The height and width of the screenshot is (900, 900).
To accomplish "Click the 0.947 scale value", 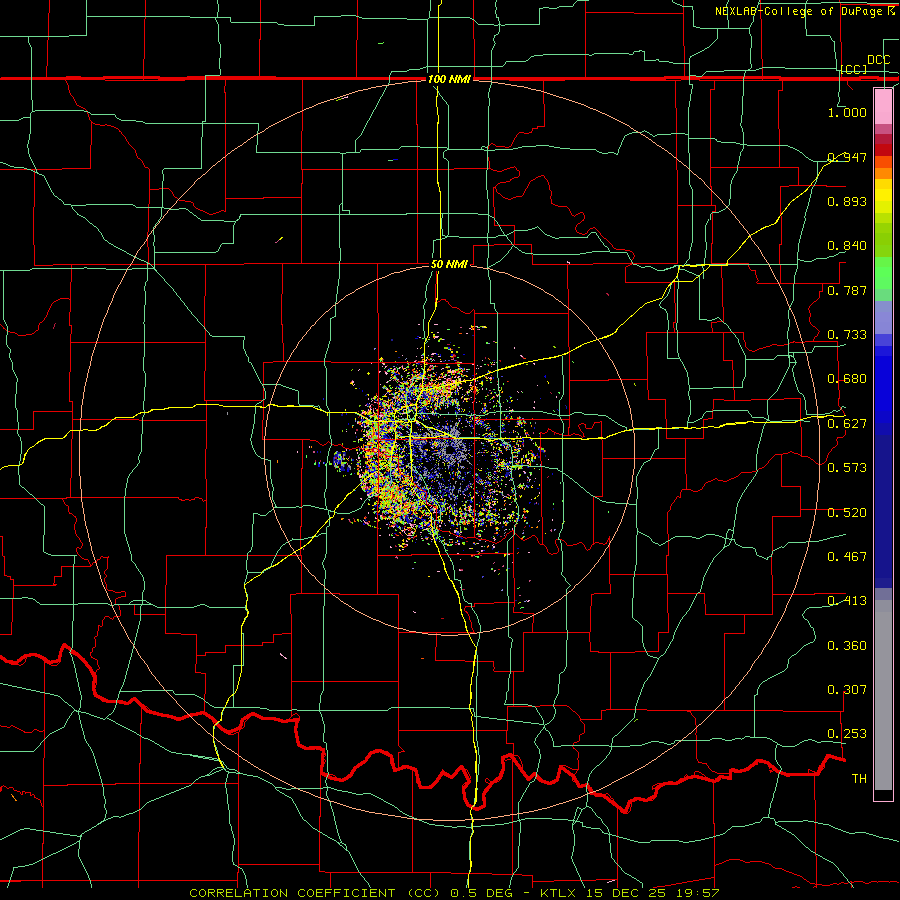I will [x=847, y=157].
